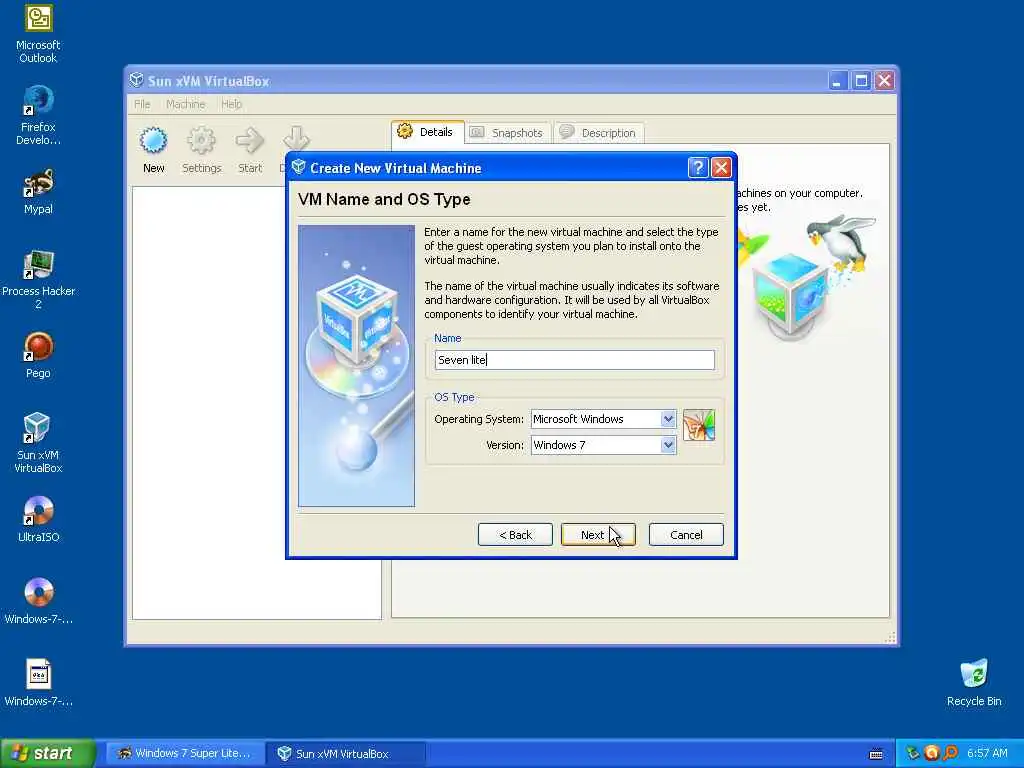The width and height of the screenshot is (1024, 768).
Task: Close the Create New Virtual Machine dialog
Action: (x=721, y=168)
